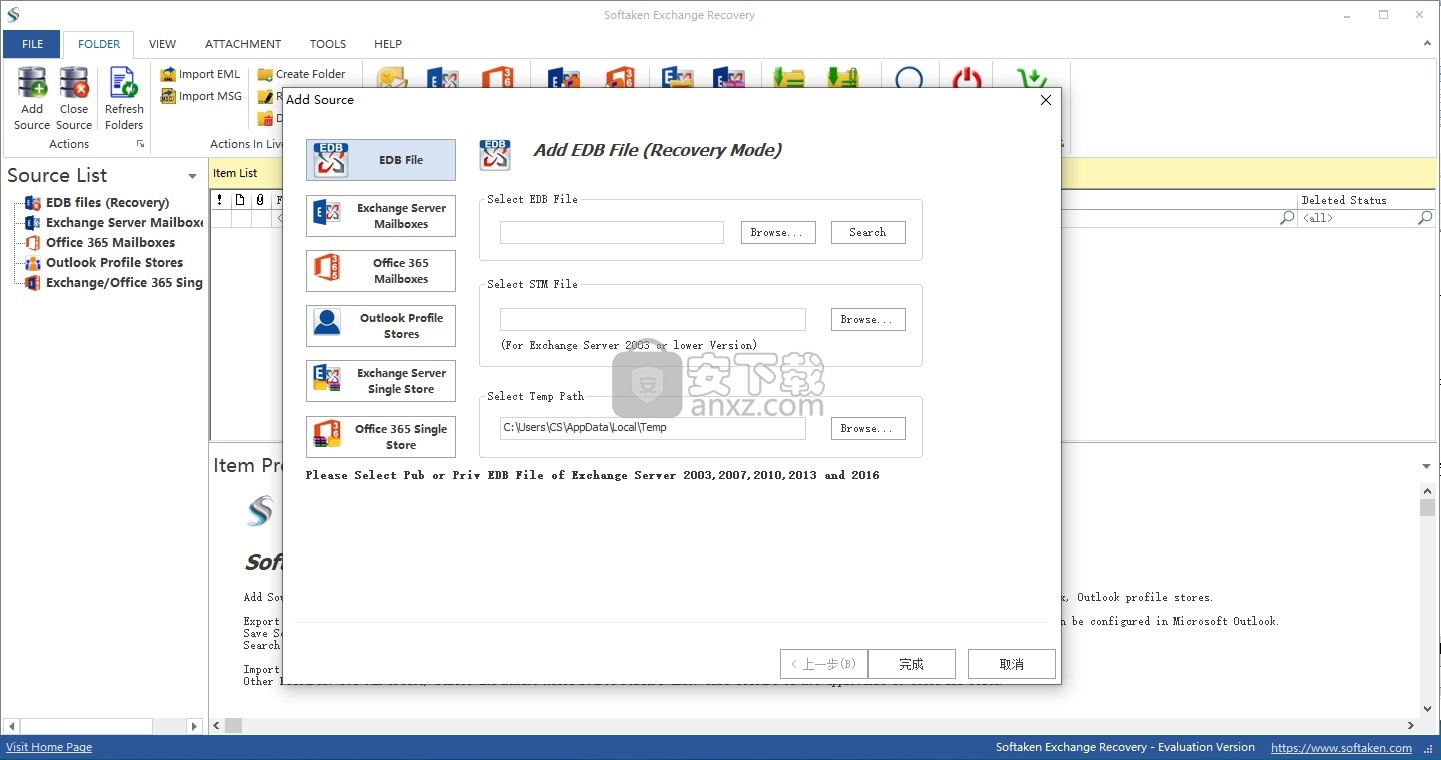Viewport: 1441px width, 760px height.
Task: Click the Close Source ribbon icon
Action: coord(74,98)
